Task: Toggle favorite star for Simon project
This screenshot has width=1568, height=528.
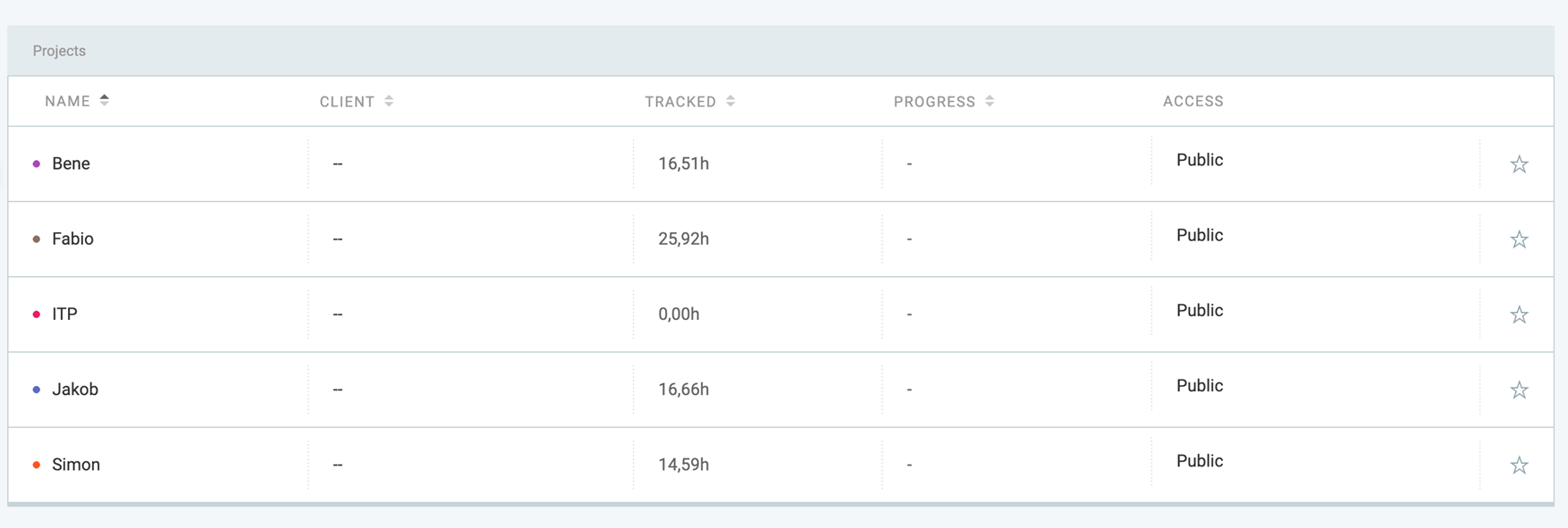Action: pos(1519,465)
